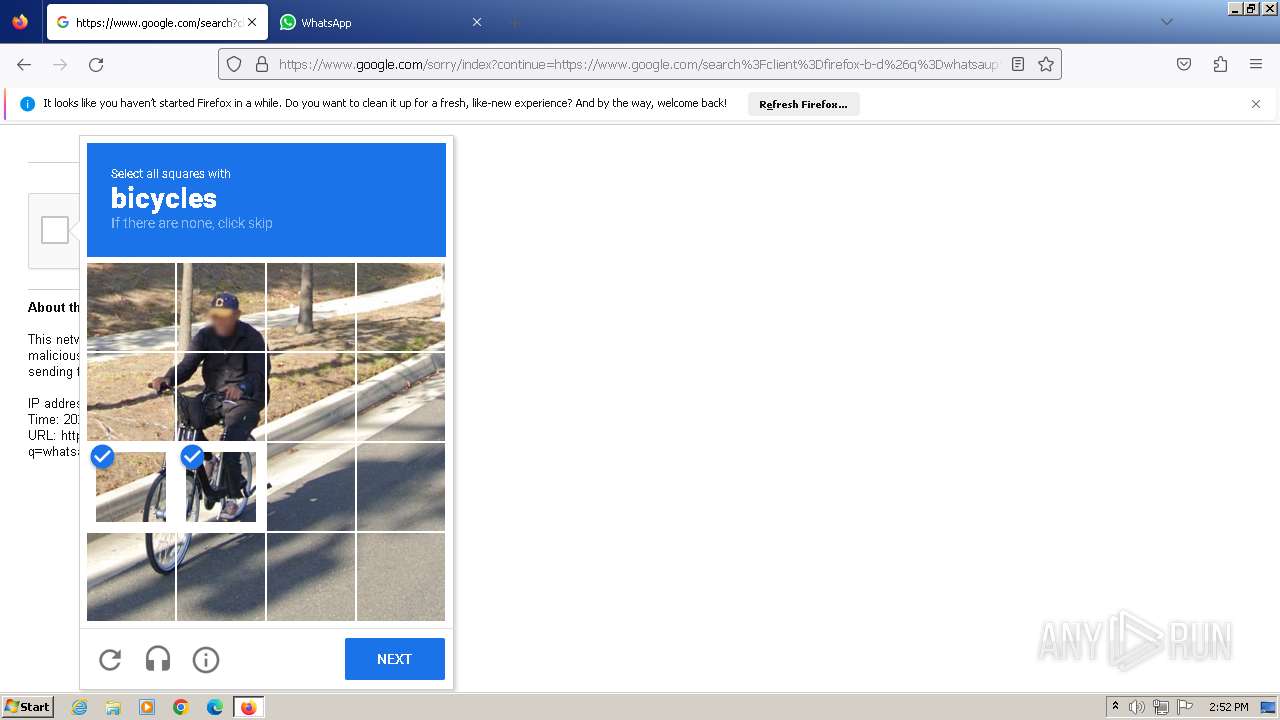Get an audio challenge via headphones icon
The width and height of the screenshot is (1280, 720).
pos(158,660)
